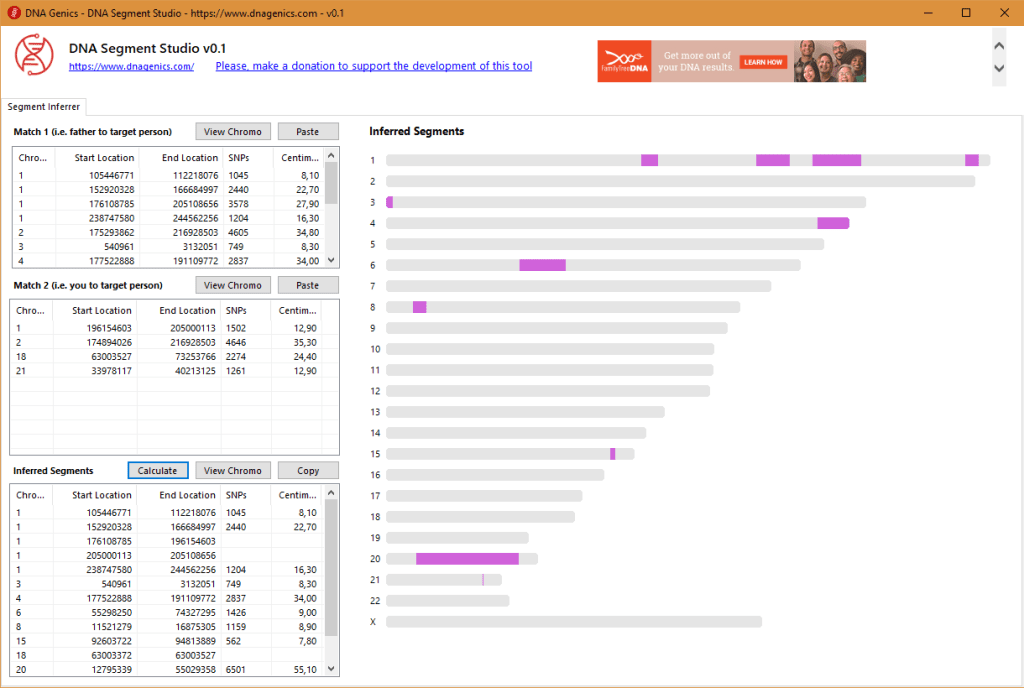Select the large purple segment on chromosome 20
The height and width of the screenshot is (688, 1024).
click(467, 559)
